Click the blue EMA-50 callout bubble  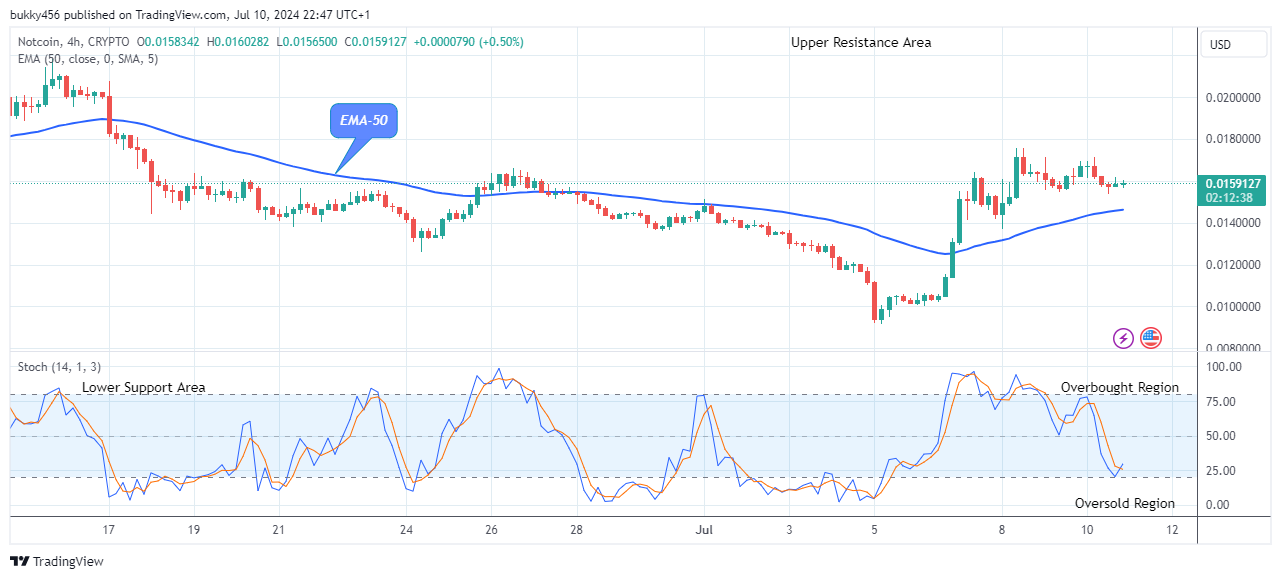tap(365, 122)
